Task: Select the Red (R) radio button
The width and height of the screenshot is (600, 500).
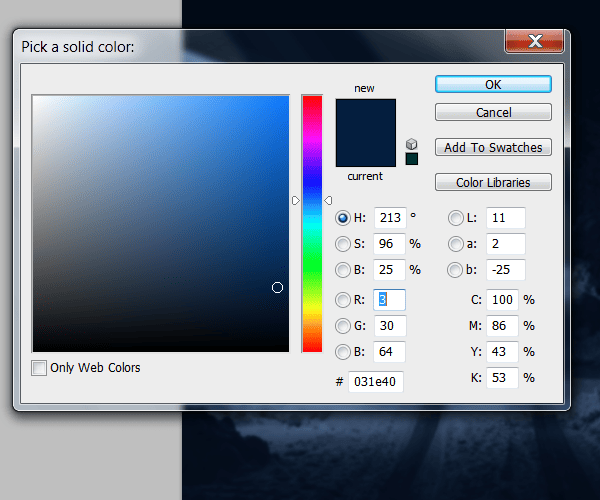Action: click(x=343, y=299)
